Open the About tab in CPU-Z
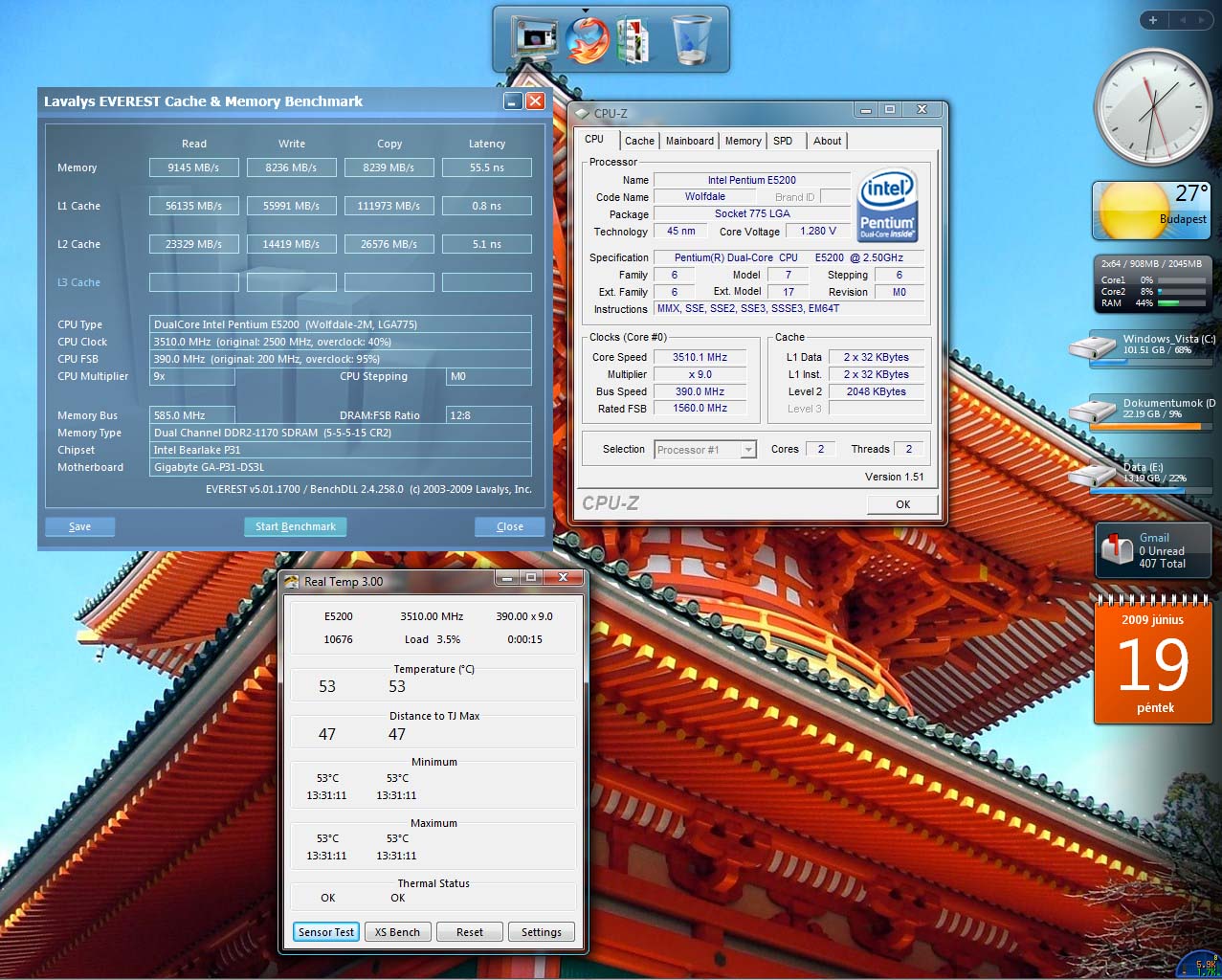The image size is (1222, 980). 828,141
